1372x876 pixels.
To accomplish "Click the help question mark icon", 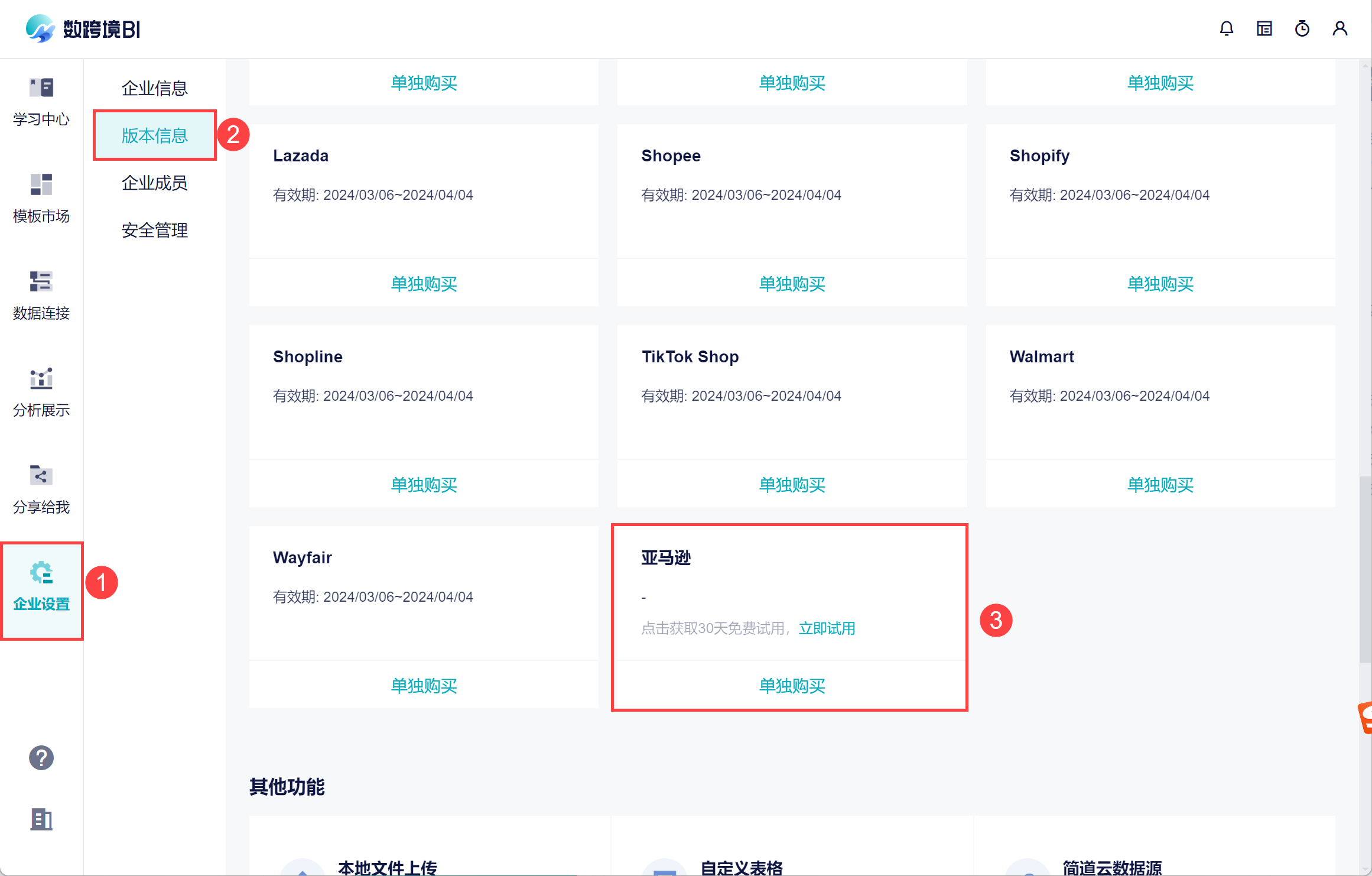I will pos(41,758).
